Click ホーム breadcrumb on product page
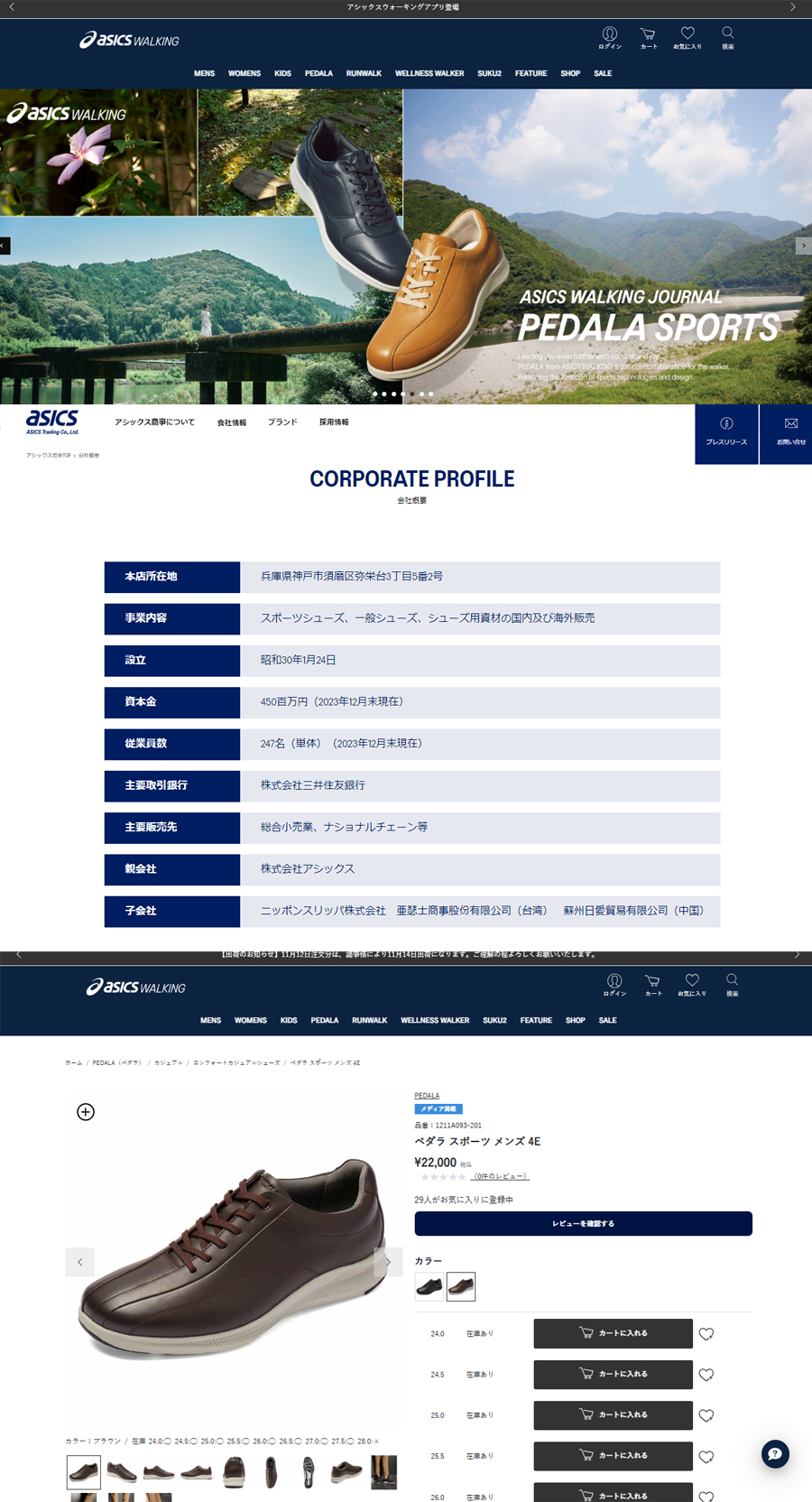Screen dimensions: 812x1502 pos(73,1062)
